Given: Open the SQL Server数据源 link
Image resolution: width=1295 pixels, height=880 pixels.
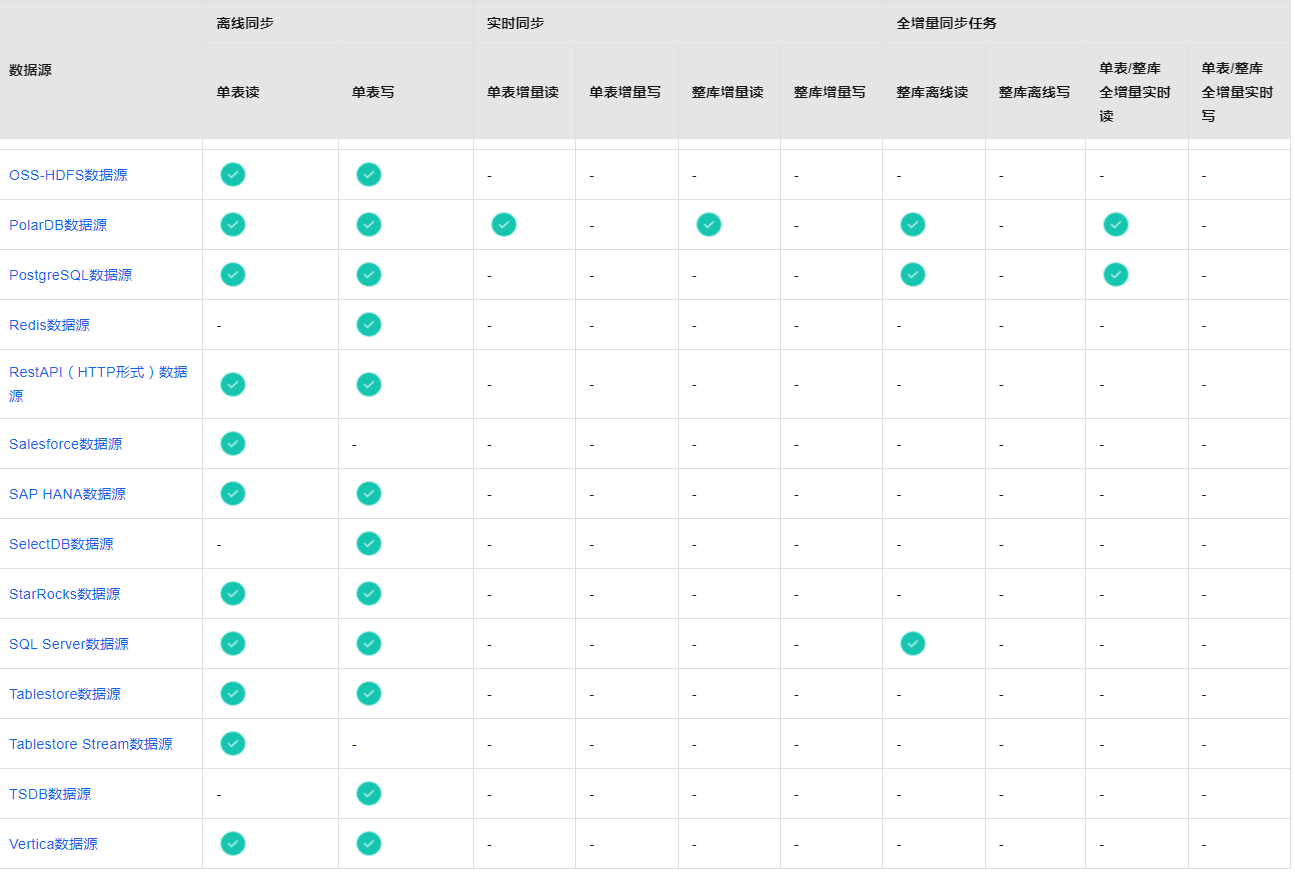Looking at the screenshot, I should [x=69, y=644].
